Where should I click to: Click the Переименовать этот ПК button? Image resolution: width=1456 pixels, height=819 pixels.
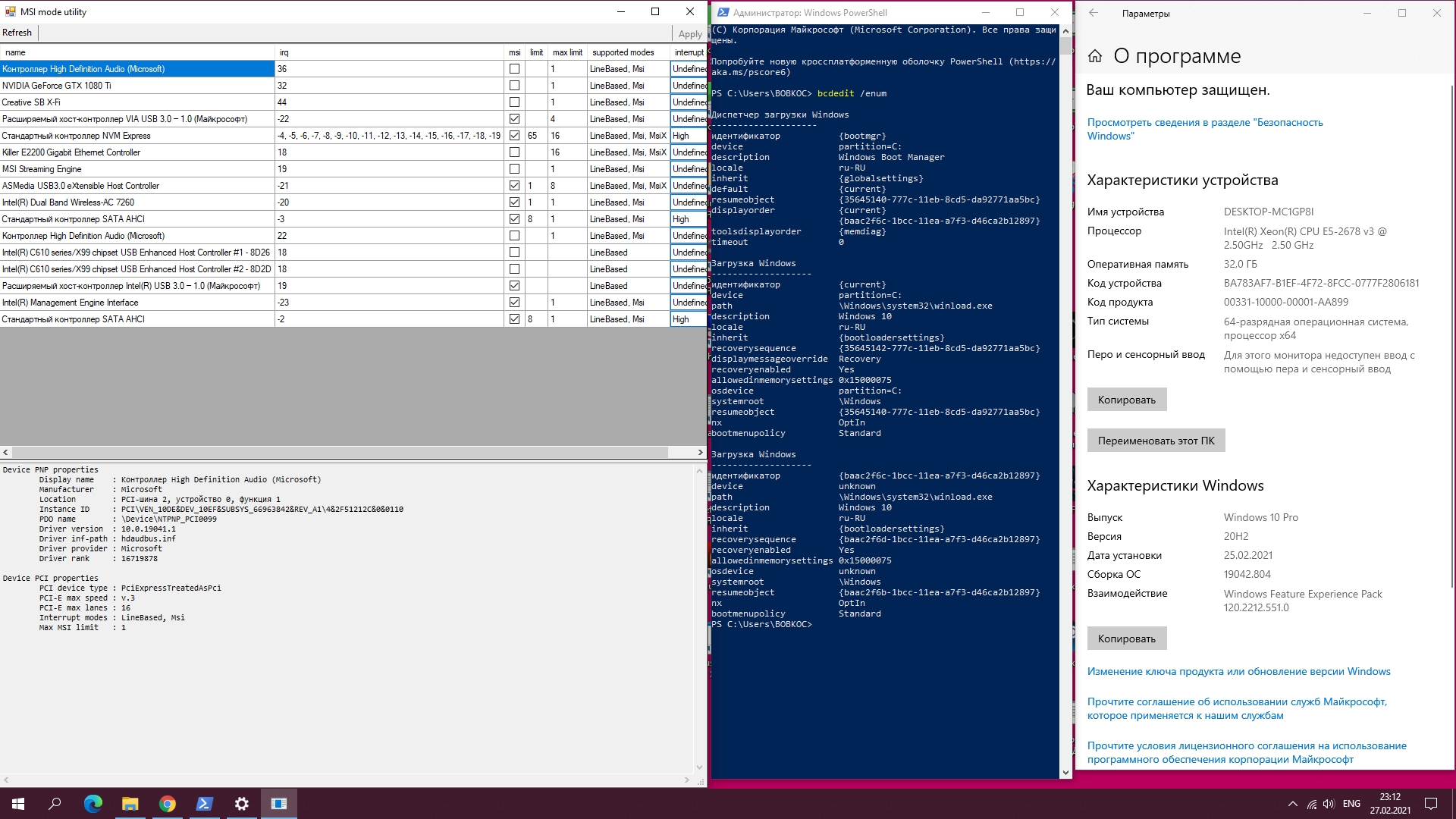1156,441
